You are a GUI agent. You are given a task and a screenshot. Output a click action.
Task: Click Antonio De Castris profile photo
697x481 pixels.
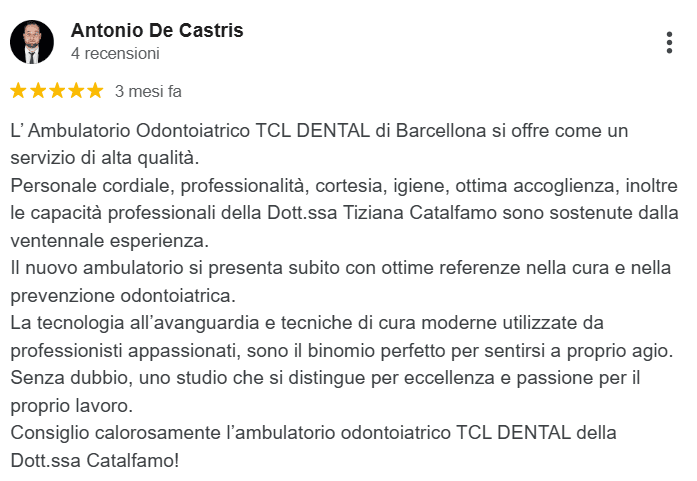[32, 42]
